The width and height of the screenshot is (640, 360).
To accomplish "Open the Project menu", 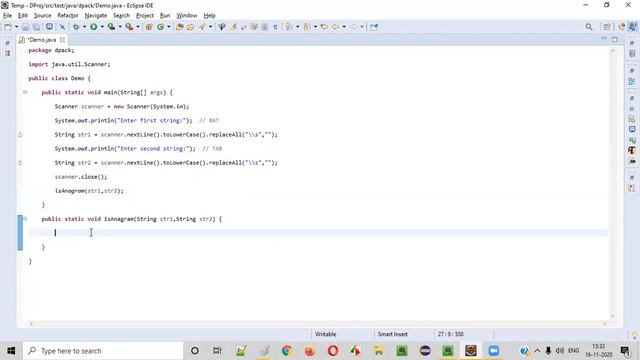I will point(144,16).
